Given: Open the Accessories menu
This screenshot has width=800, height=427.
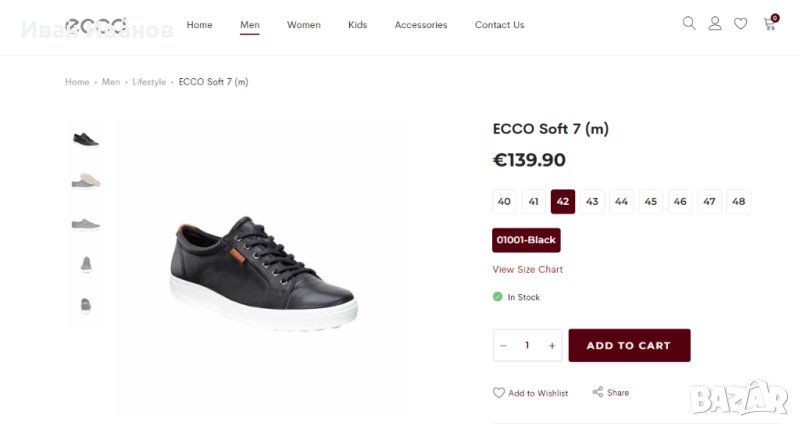Looking at the screenshot, I should point(421,25).
